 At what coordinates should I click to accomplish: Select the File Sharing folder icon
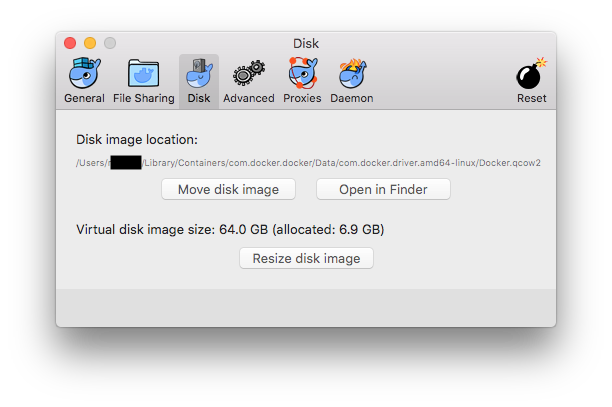143,73
